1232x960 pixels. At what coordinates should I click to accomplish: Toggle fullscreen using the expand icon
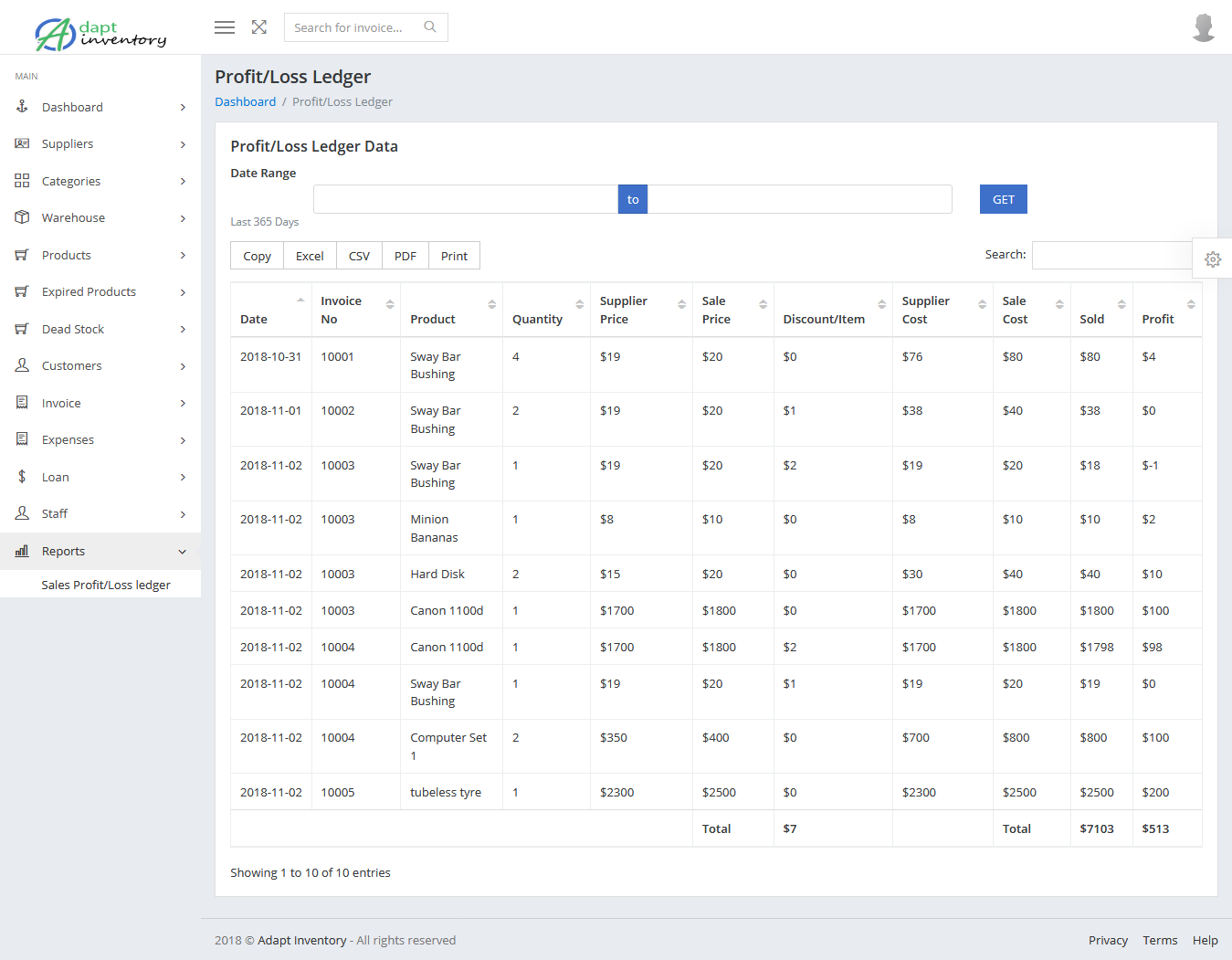point(258,26)
